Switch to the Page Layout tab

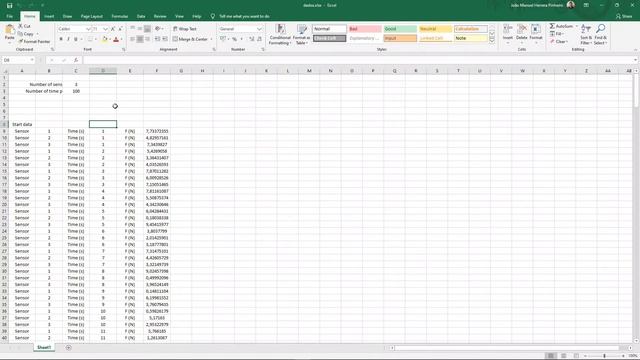(92, 16)
